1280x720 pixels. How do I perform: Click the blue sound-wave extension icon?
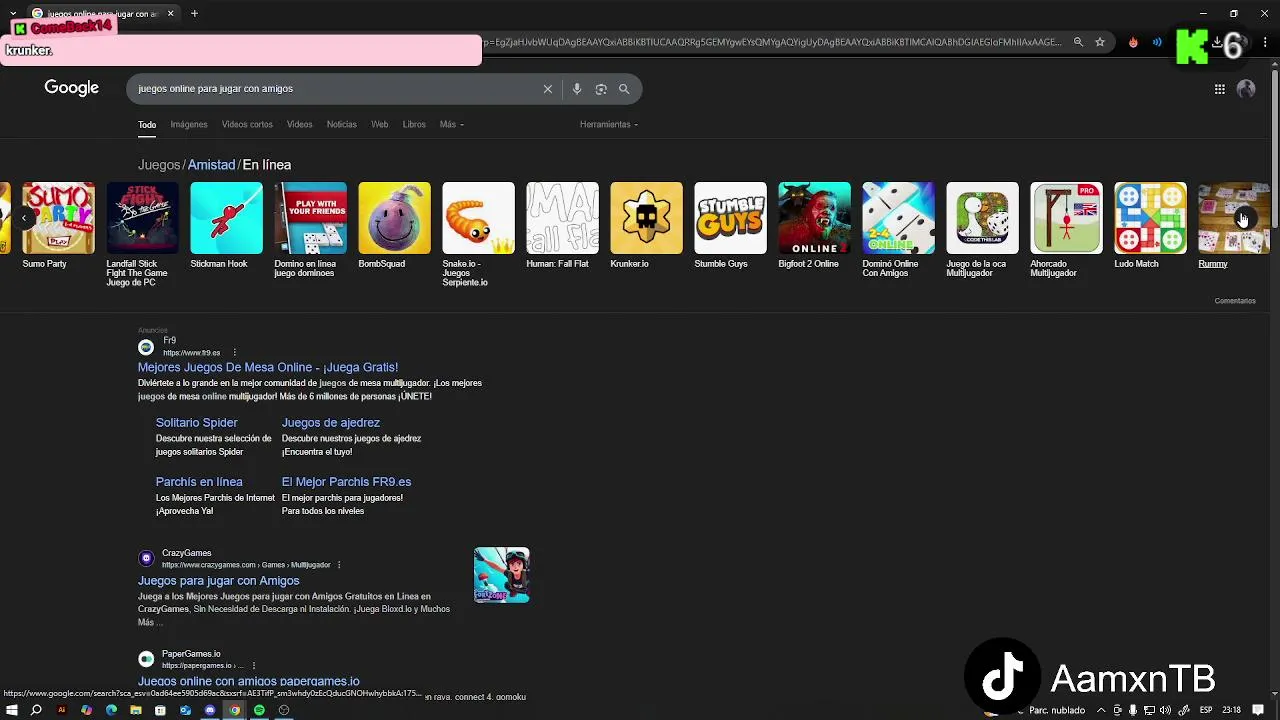[1157, 42]
